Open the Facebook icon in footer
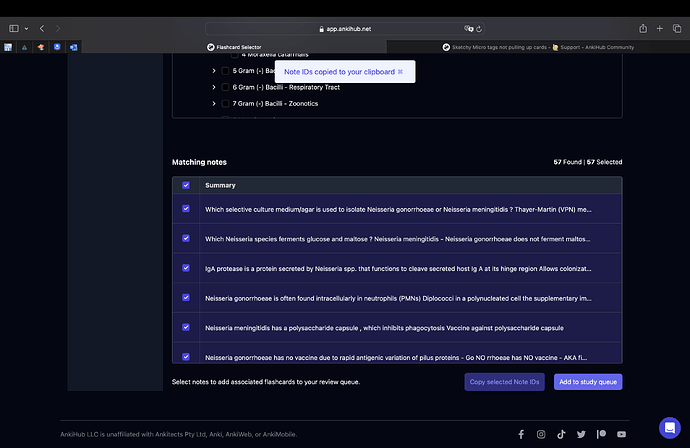This screenshot has width=690, height=448. [x=521, y=434]
